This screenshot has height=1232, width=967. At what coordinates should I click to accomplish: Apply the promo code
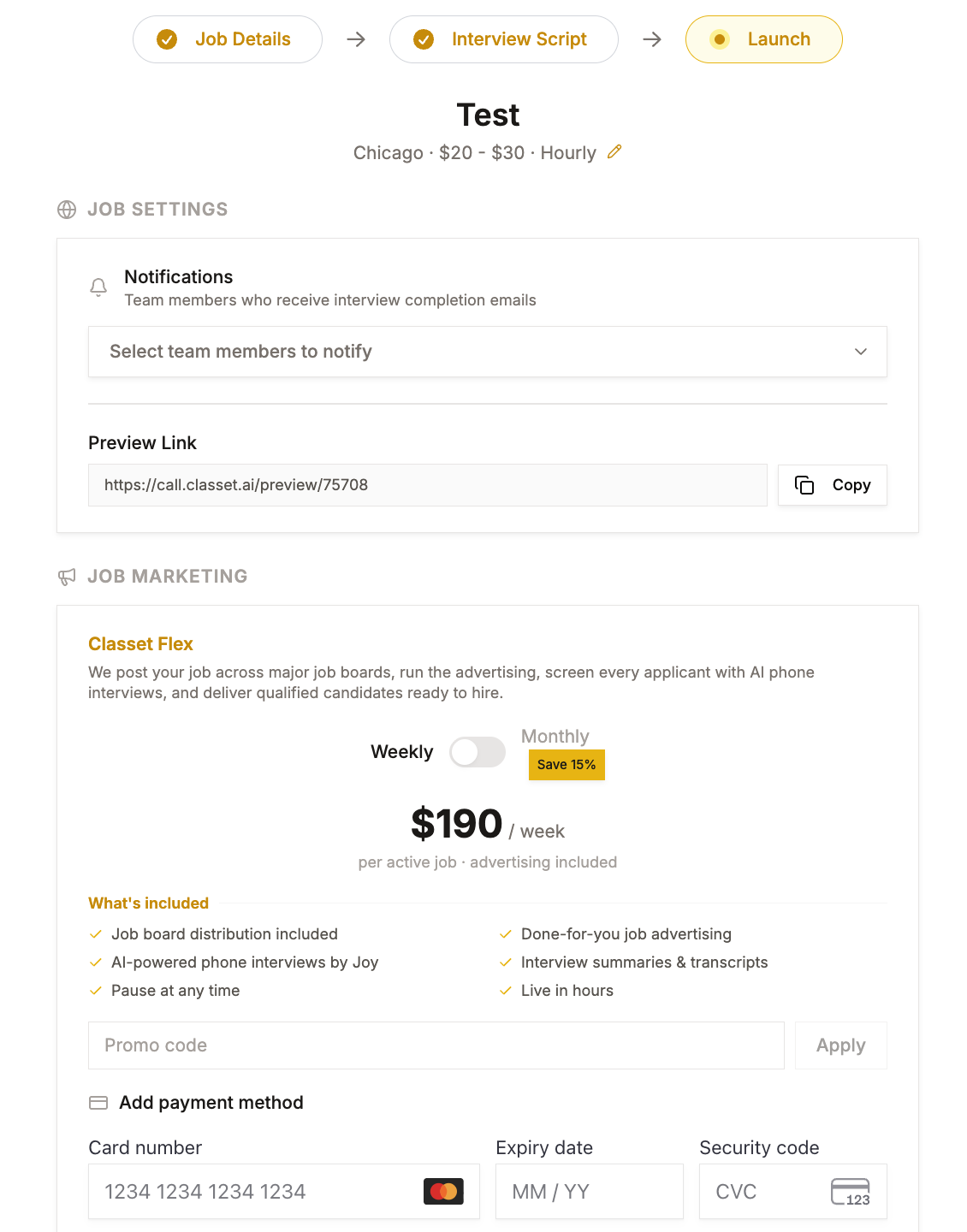pyautogui.click(x=841, y=1045)
